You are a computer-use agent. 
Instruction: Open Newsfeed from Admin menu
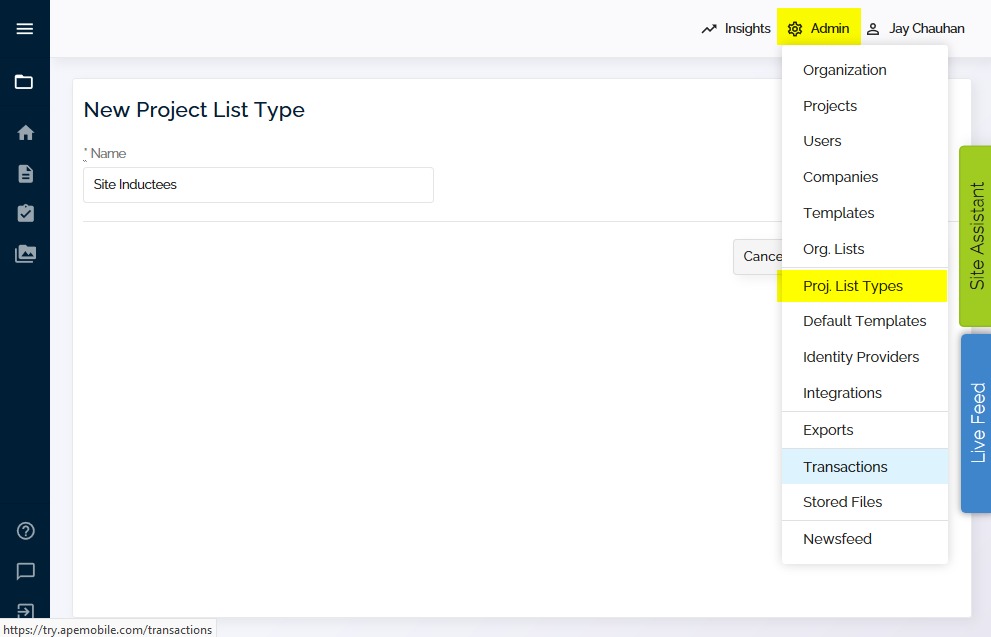pos(865,540)
